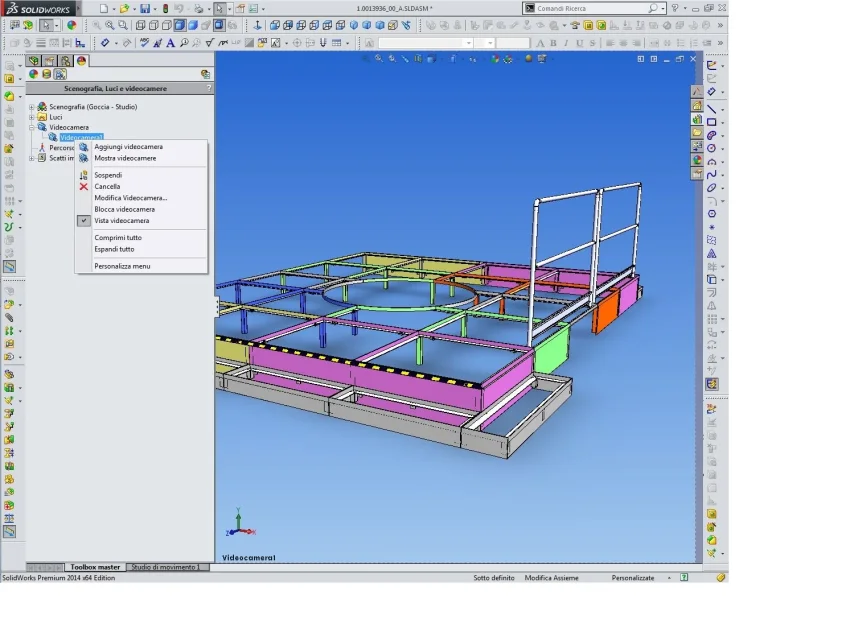Screen dimensions: 854x640
Task: Click the New document icon
Action: [104, 9]
